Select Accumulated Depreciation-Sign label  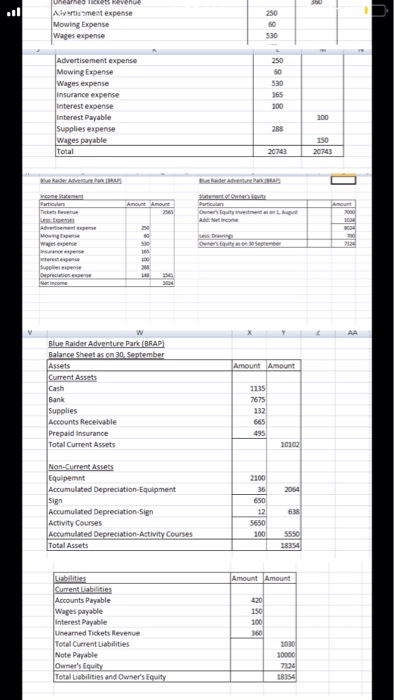[x=101, y=512]
